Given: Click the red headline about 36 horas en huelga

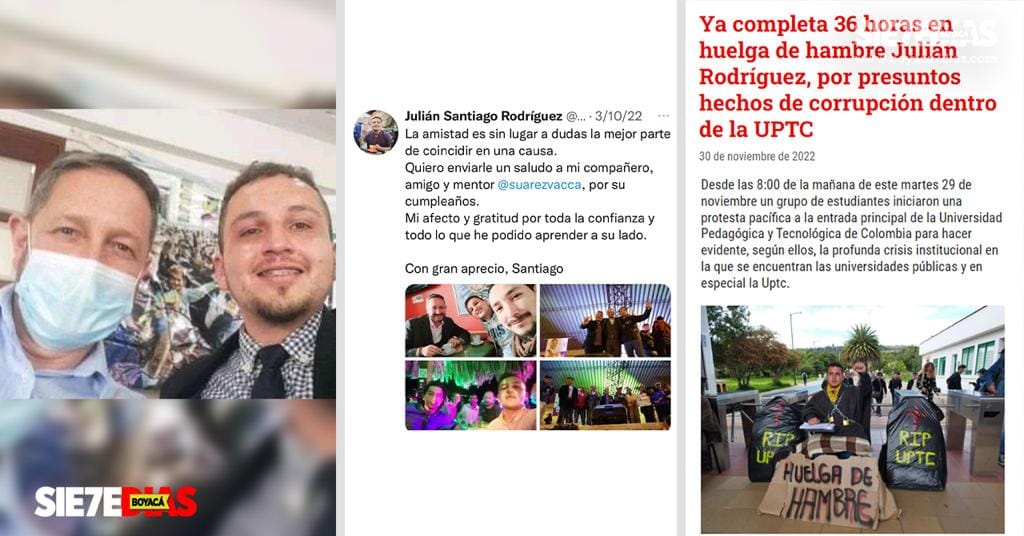Looking at the screenshot, I should 848,76.
